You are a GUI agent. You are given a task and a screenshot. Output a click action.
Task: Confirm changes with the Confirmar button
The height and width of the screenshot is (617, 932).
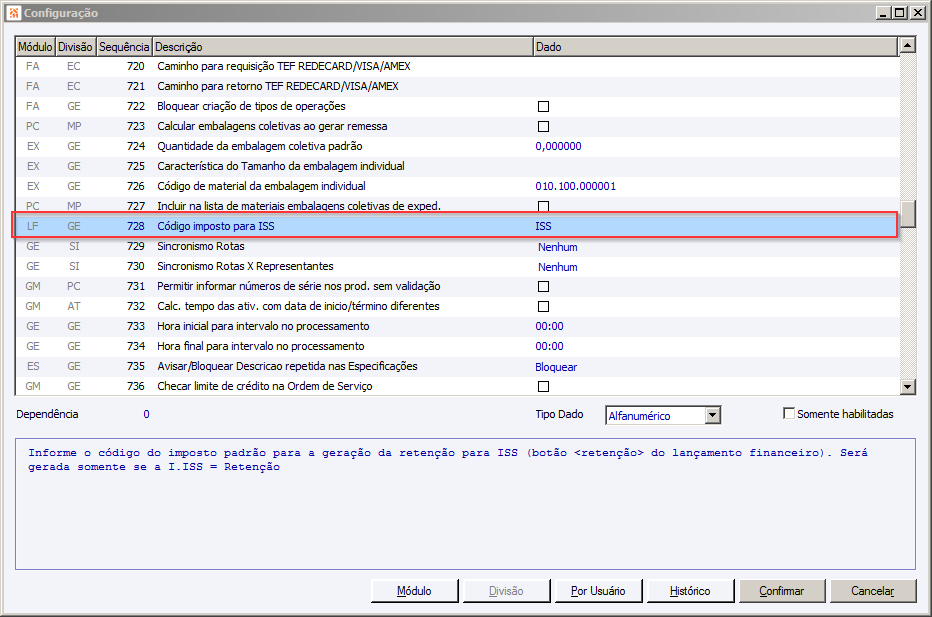tap(782, 591)
